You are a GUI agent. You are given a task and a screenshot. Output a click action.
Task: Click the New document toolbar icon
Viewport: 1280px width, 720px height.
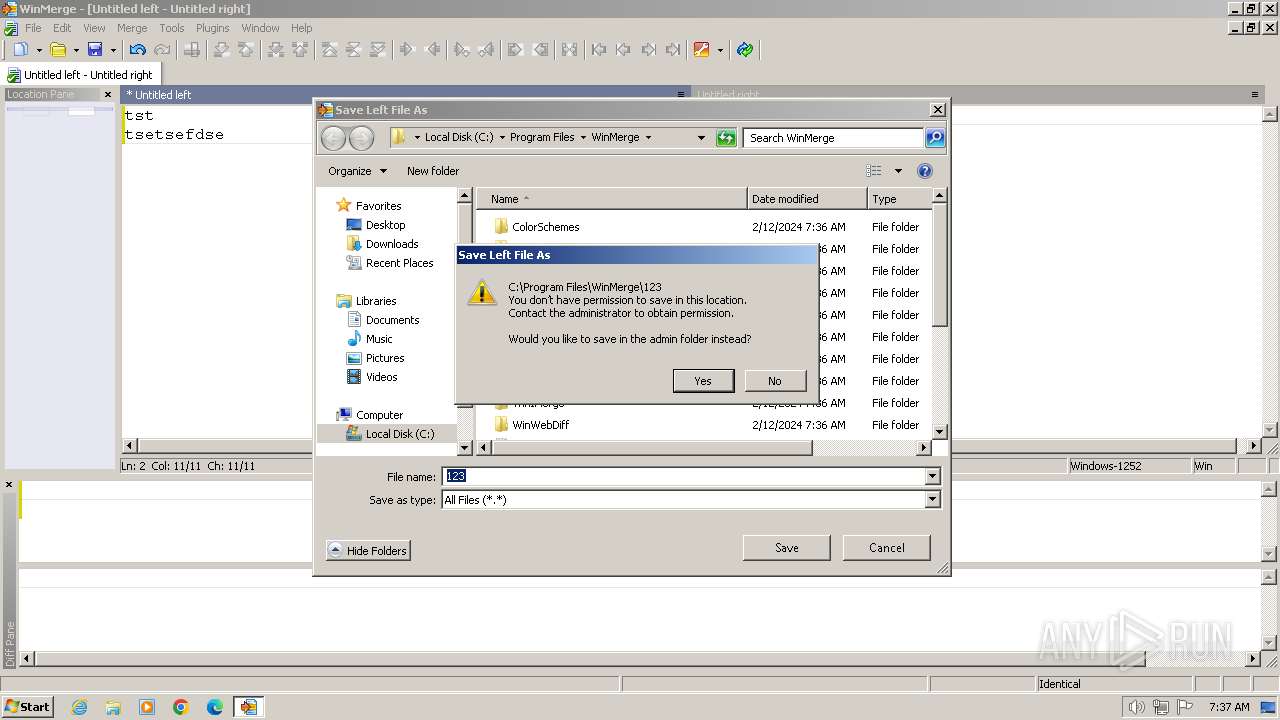pyautogui.click(x=20, y=49)
